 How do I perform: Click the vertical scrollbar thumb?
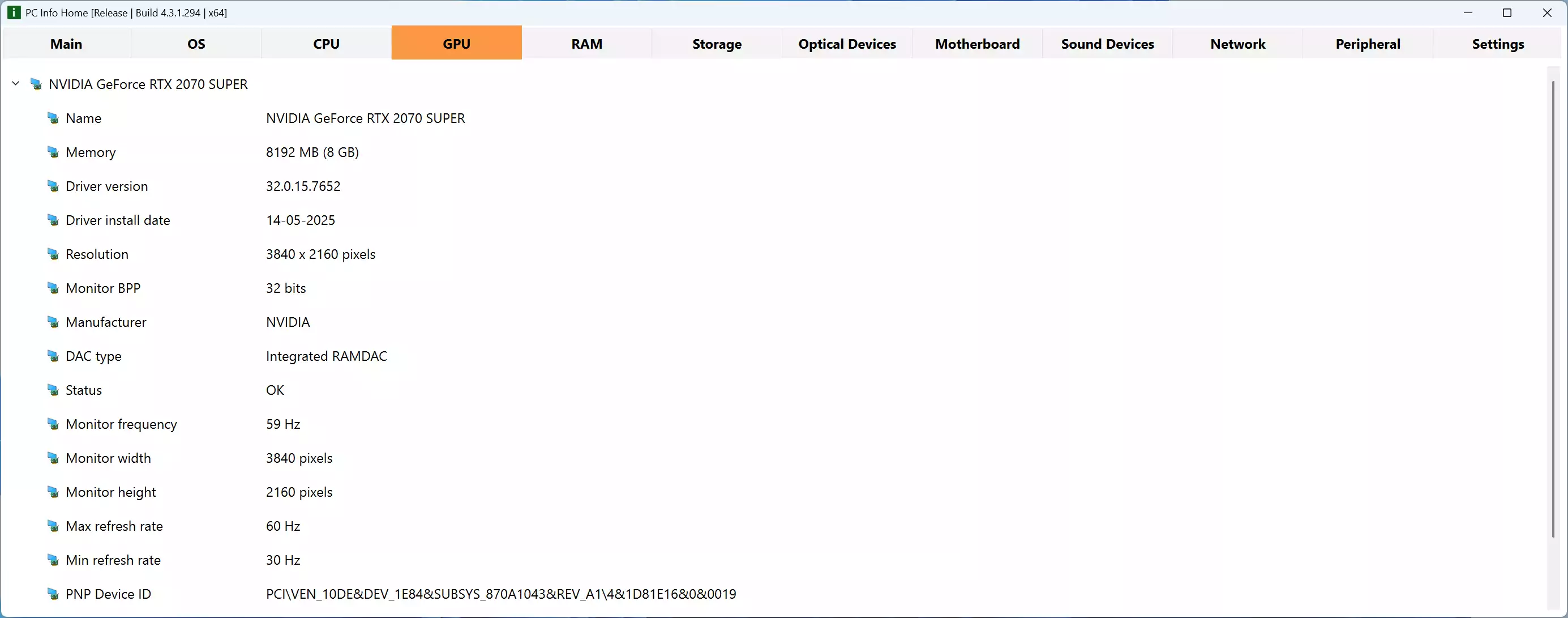pos(1553,309)
